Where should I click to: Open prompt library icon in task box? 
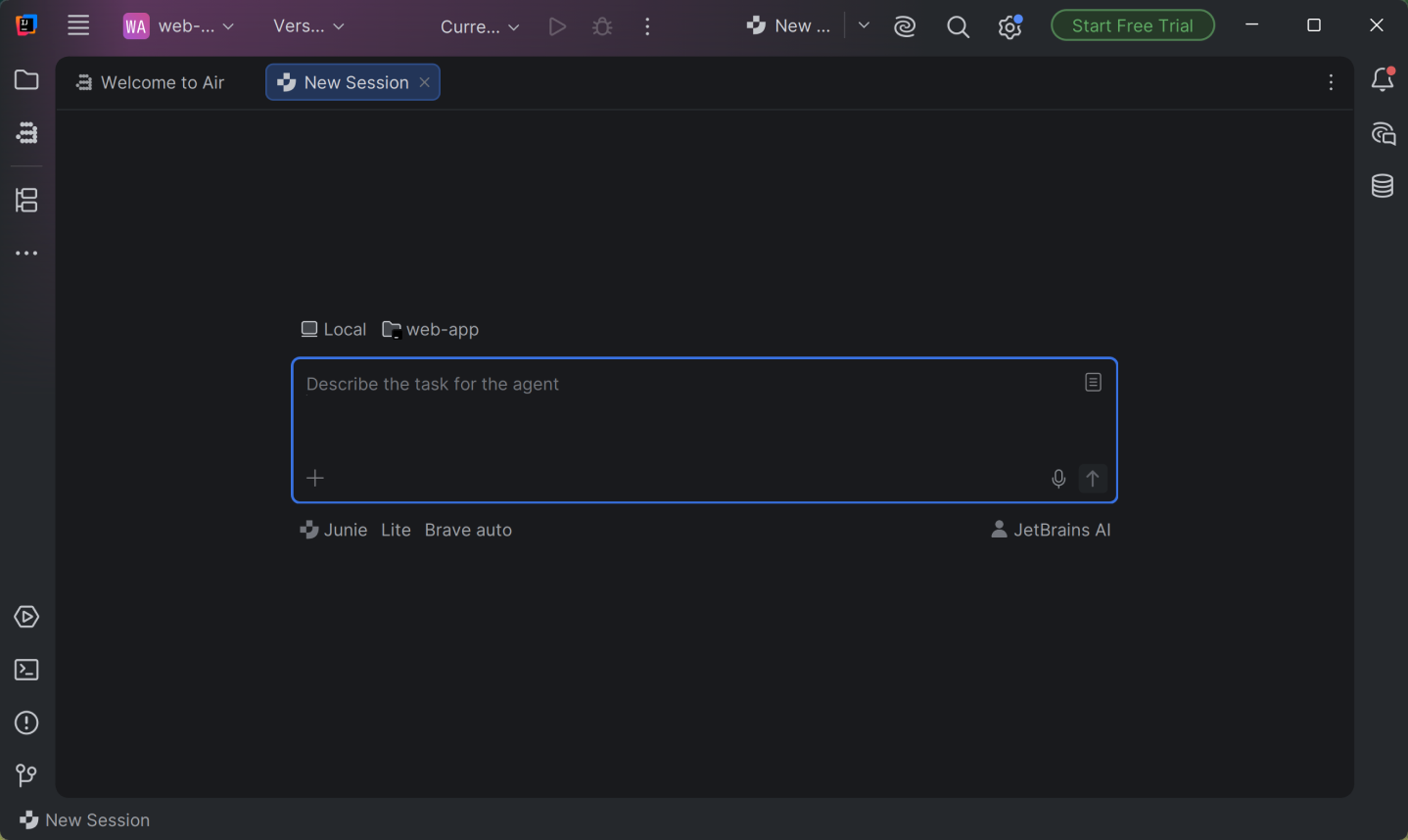tap(1093, 383)
